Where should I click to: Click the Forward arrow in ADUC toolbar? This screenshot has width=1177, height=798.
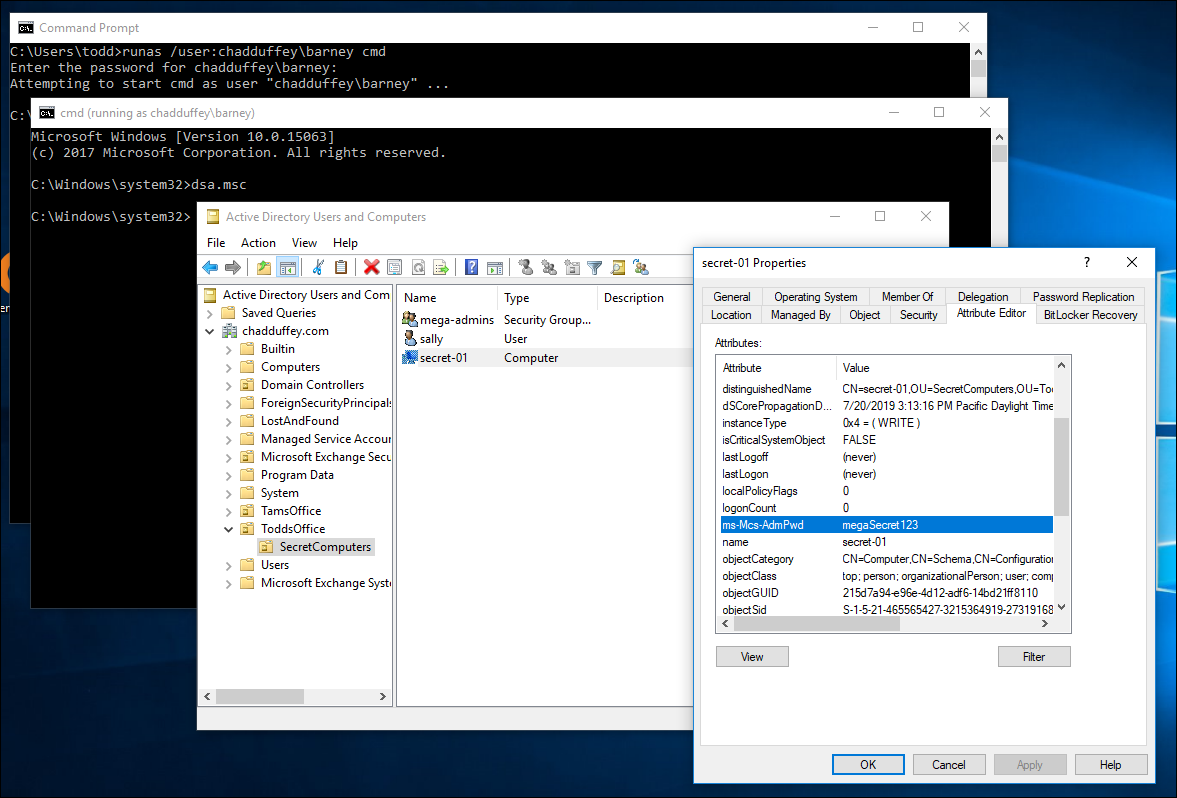tap(233, 267)
